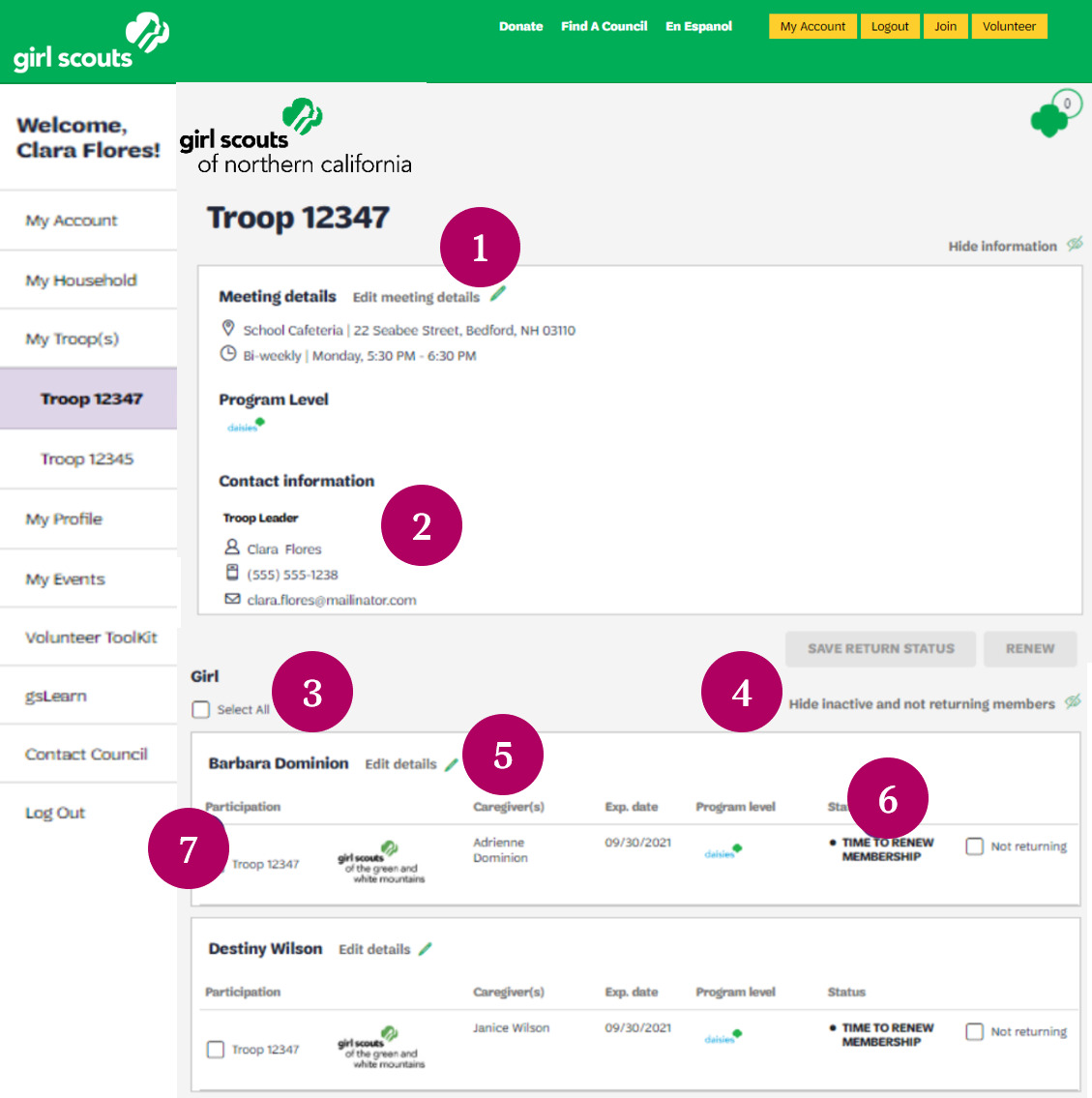The width and height of the screenshot is (1092, 1098).
Task: Open My Events in the sidebar
Action: point(88,579)
